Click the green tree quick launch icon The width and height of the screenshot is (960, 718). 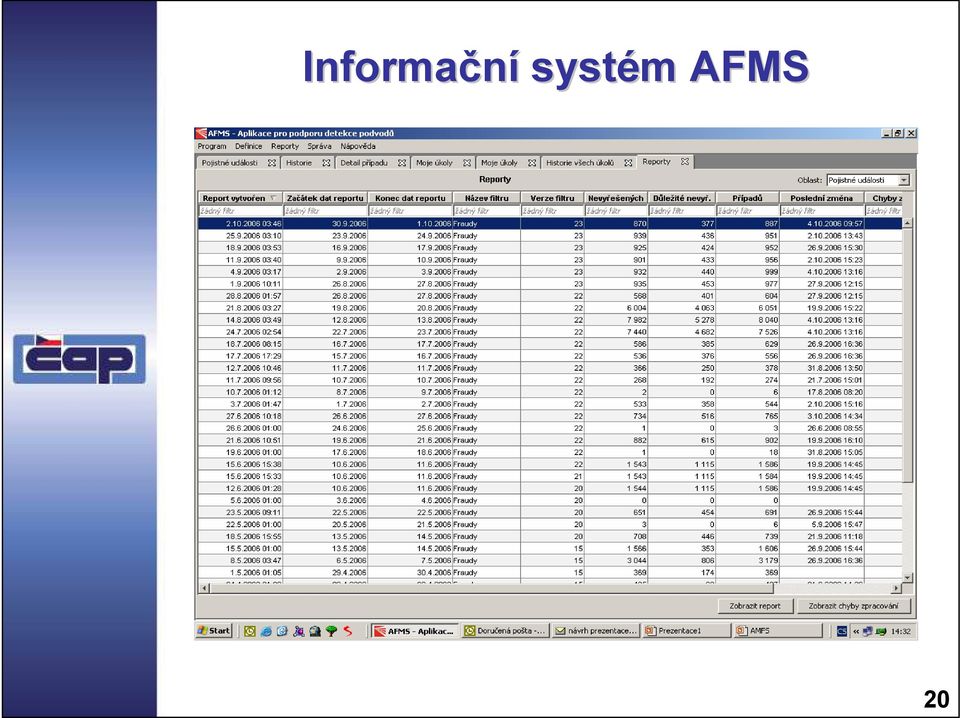[x=331, y=631]
